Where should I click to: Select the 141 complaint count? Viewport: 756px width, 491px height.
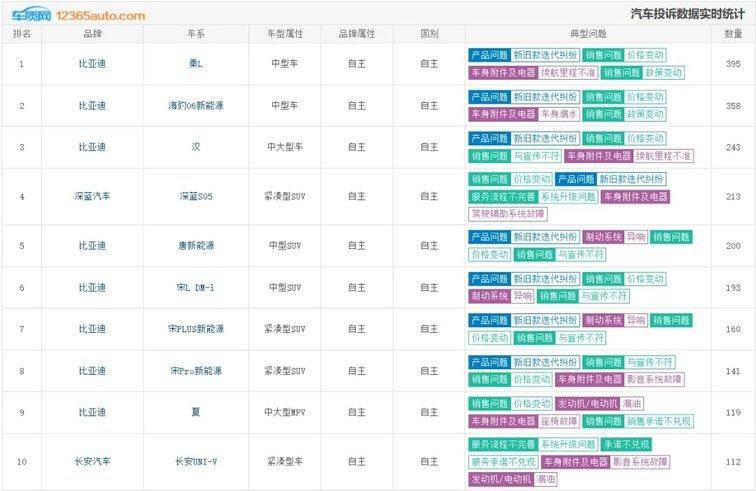733,371
